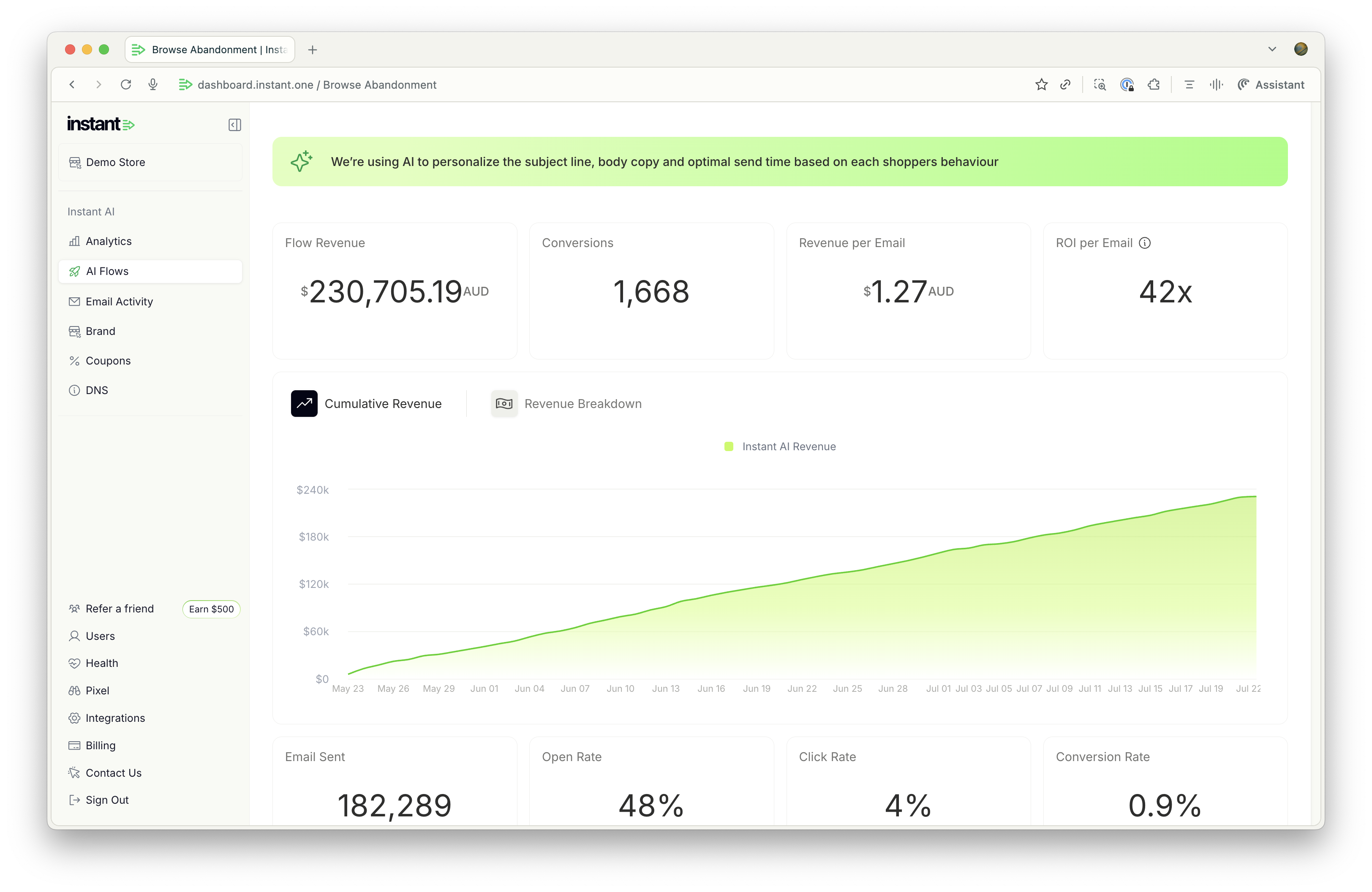Click the Email Activity envelope icon

[x=74, y=302]
